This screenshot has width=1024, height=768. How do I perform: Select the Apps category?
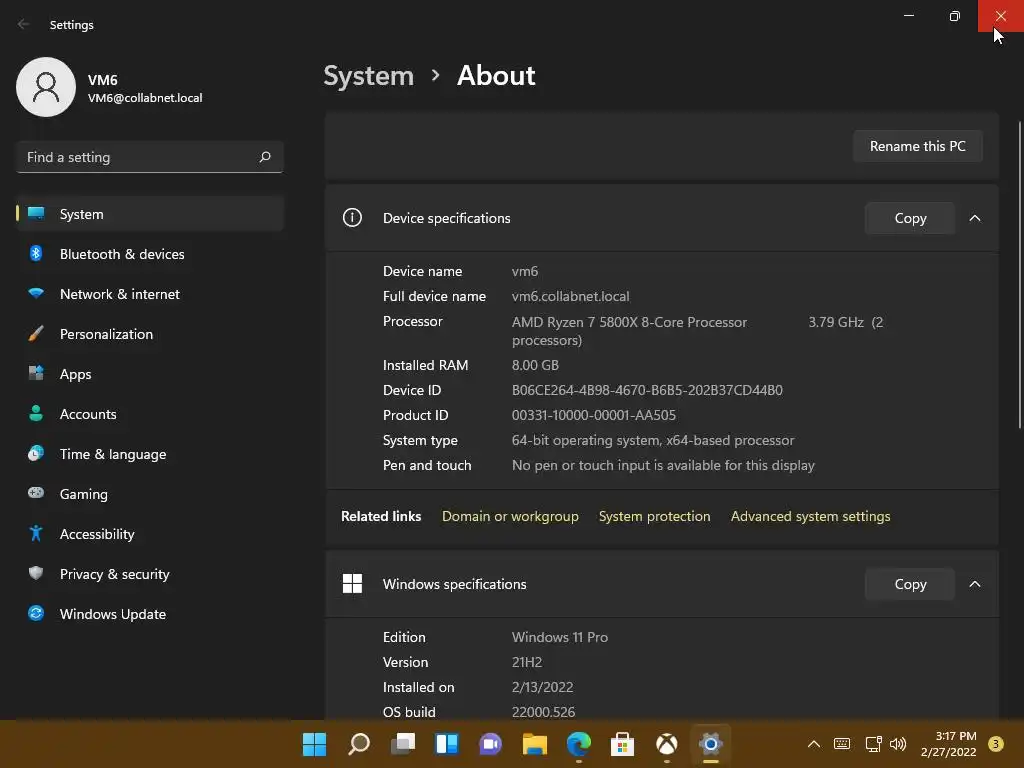[150, 374]
